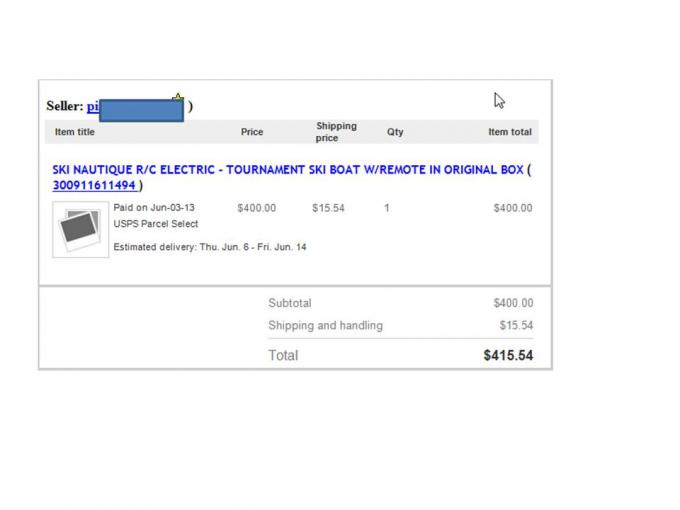The height and width of the screenshot is (510, 680).
Task: Click the Qty column header
Action: tap(395, 132)
